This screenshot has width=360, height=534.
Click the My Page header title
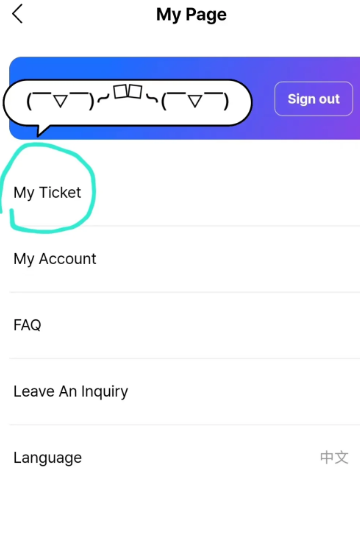pos(191,15)
